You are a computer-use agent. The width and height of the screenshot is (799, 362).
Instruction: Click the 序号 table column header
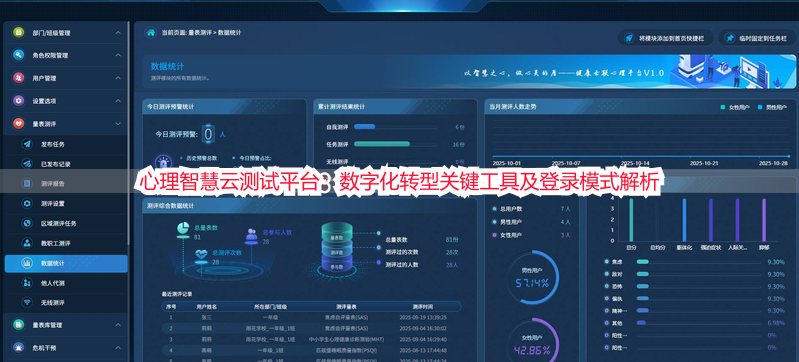tap(170, 306)
